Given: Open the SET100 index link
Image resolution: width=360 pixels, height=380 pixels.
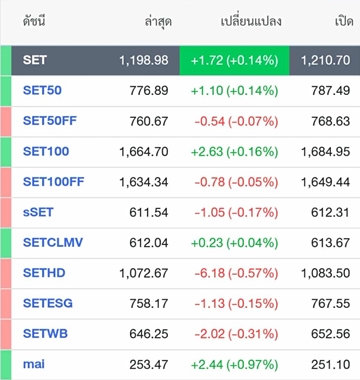Looking at the screenshot, I should (46, 151).
